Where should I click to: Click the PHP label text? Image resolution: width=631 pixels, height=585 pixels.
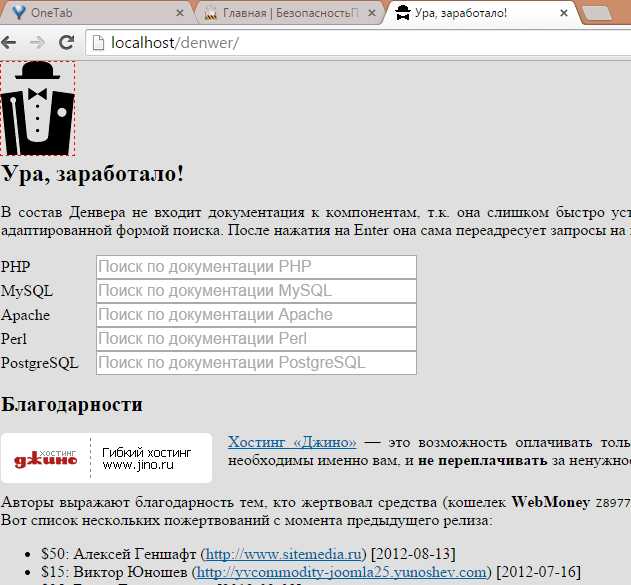tap(15, 267)
